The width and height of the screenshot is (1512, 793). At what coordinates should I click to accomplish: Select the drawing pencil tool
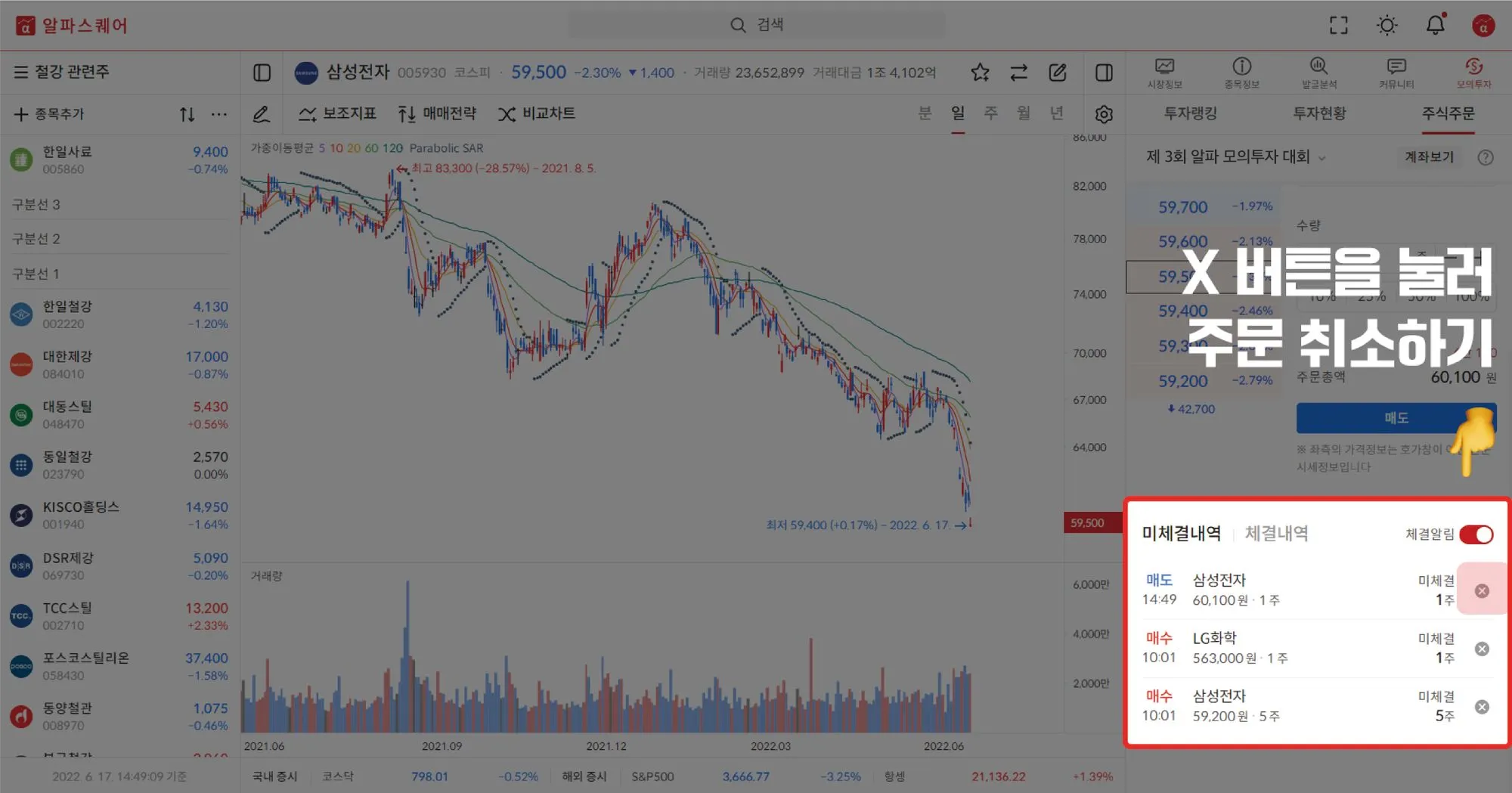[x=261, y=114]
